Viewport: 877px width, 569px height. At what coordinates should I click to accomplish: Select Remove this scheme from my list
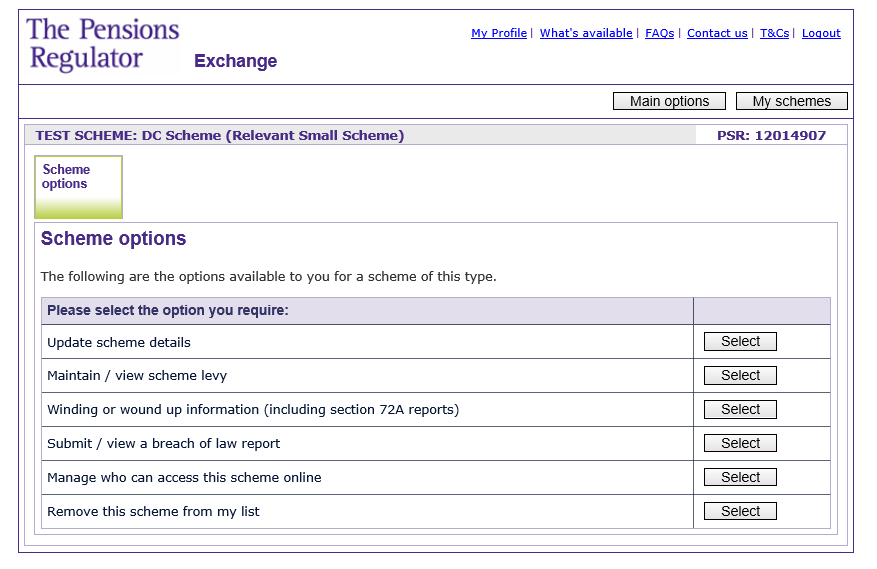click(x=740, y=512)
